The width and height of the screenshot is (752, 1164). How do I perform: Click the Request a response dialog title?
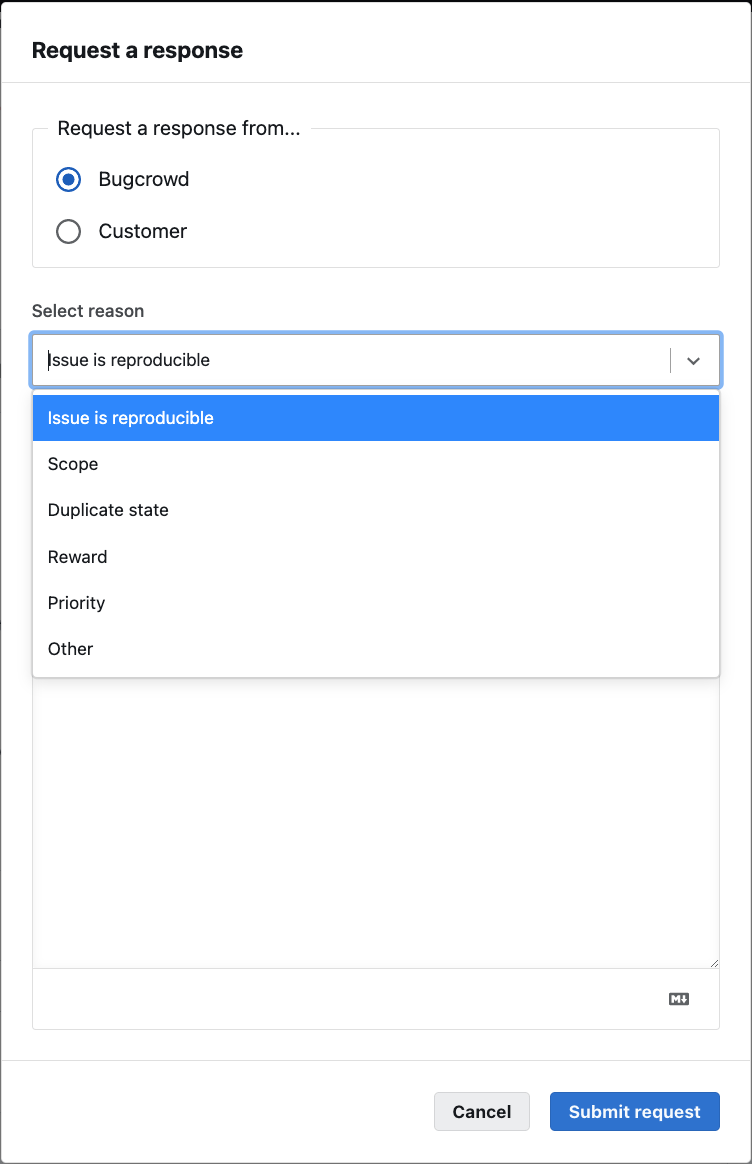point(137,50)
